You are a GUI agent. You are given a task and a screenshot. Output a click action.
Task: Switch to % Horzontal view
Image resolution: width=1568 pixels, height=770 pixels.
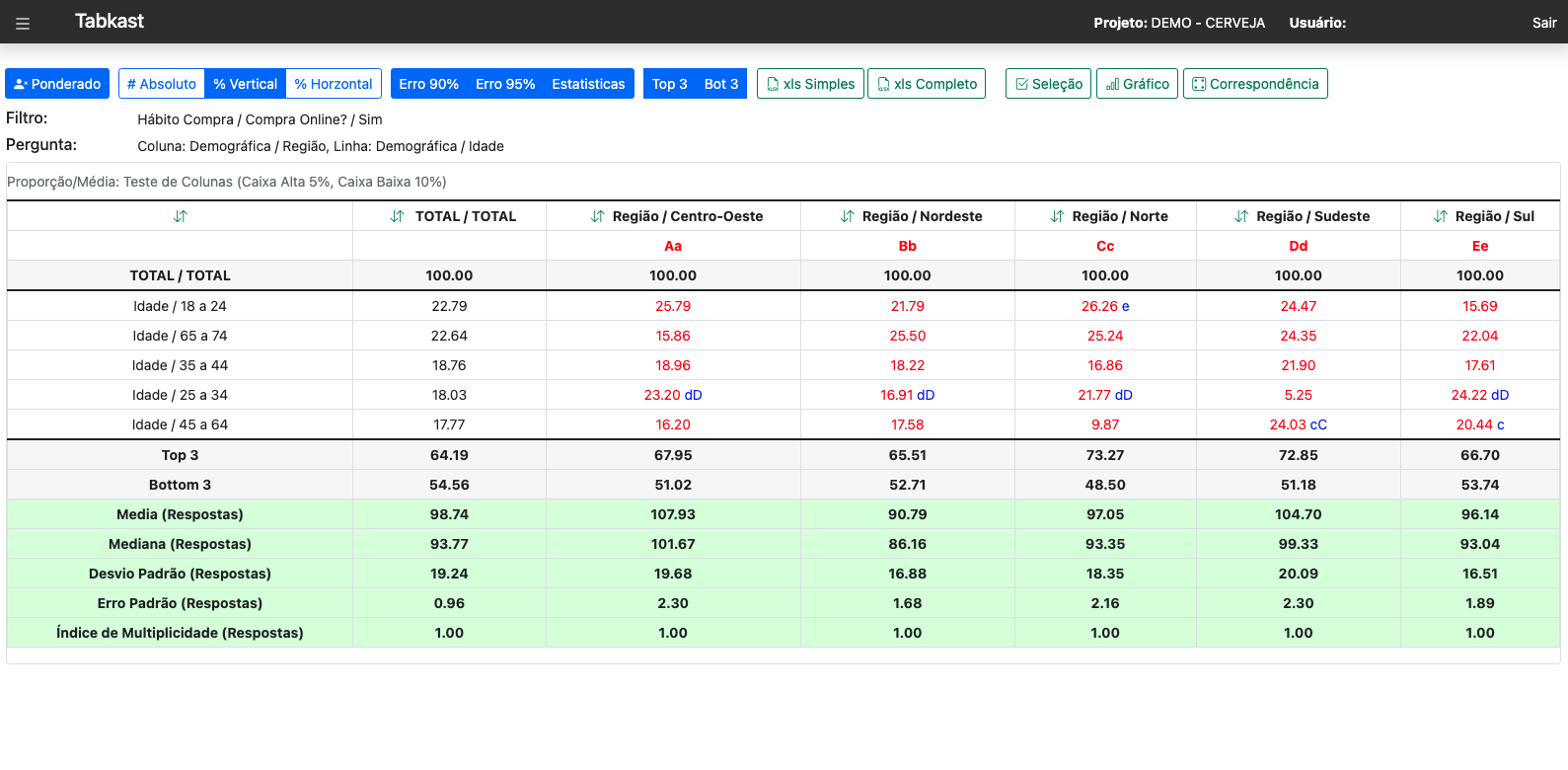[334, 84]
